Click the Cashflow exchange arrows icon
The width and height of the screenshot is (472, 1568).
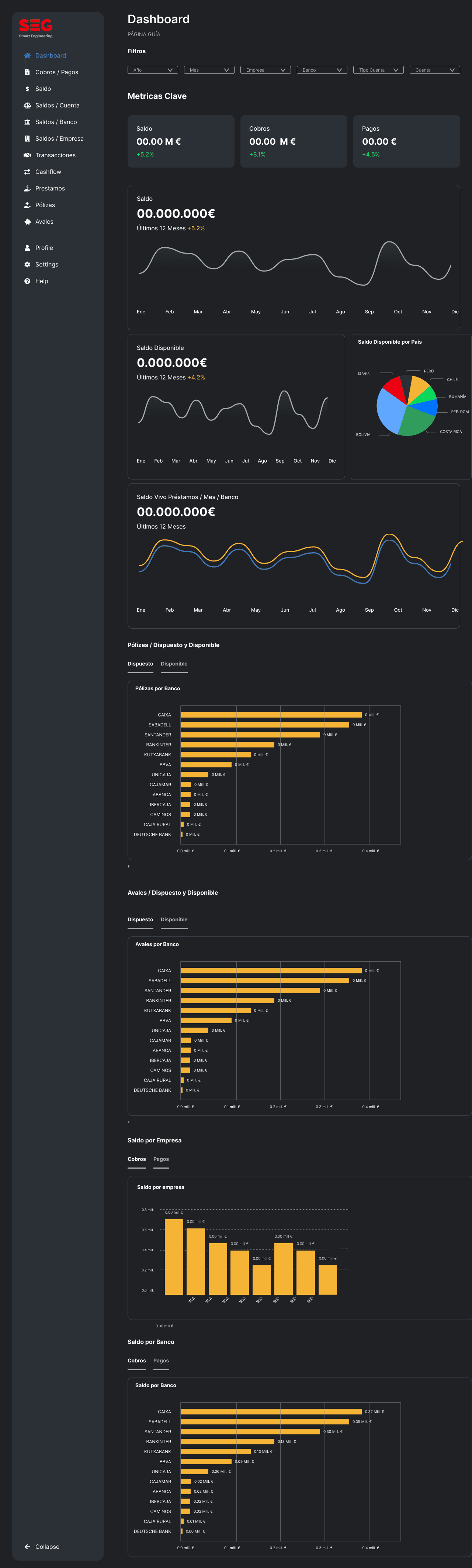coord(27,172)
